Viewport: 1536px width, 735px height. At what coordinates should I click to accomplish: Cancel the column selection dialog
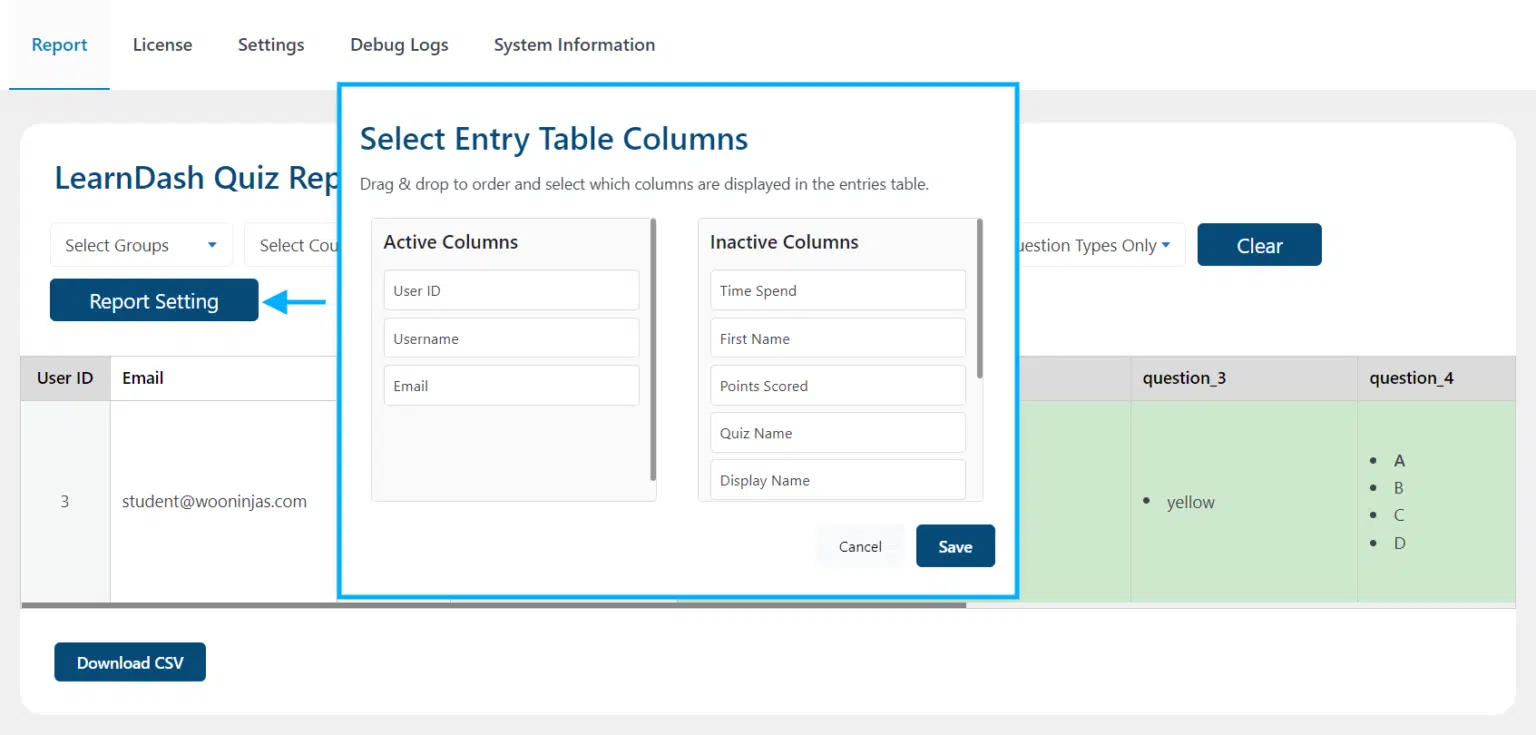pos(860,546)
